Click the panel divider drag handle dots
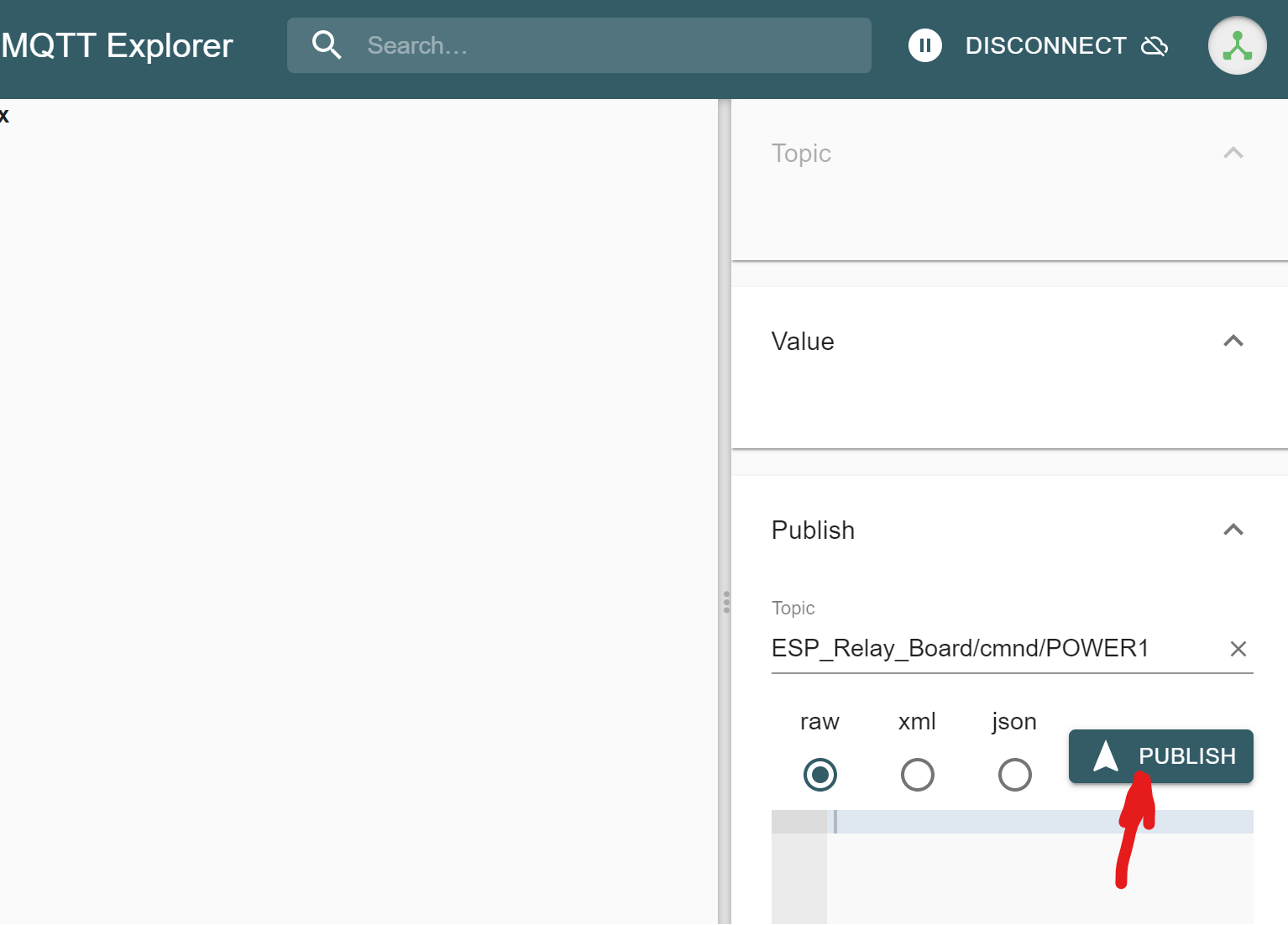Screen dimensions: 1288x925 click(x=726, y=602)
